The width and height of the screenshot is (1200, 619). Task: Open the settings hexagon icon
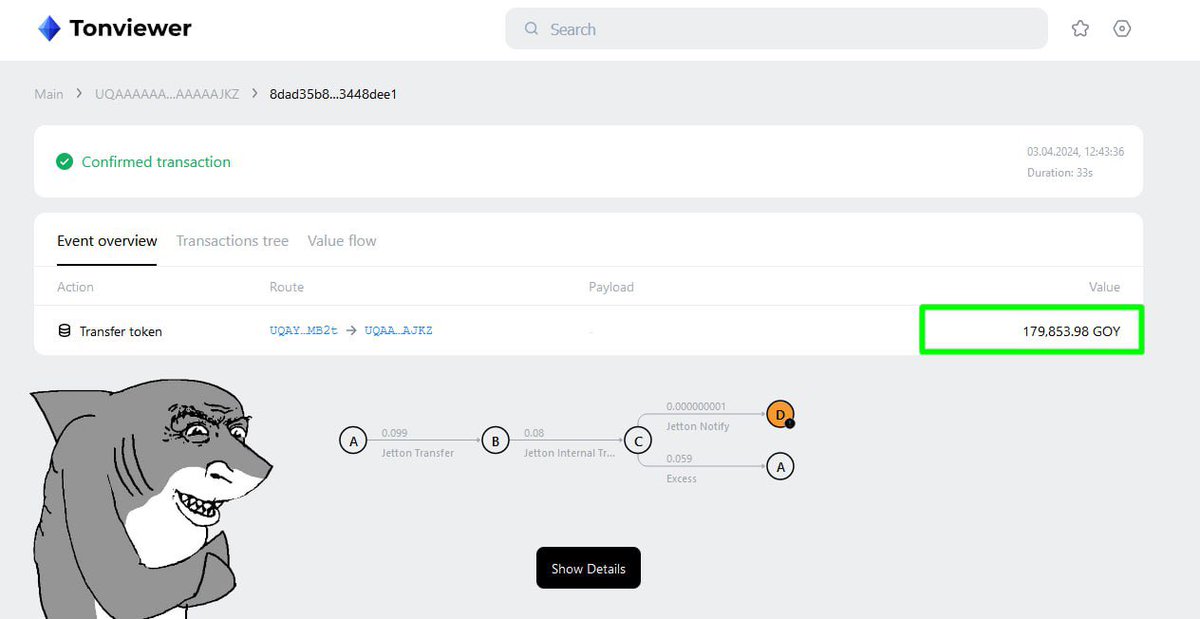1122,29
